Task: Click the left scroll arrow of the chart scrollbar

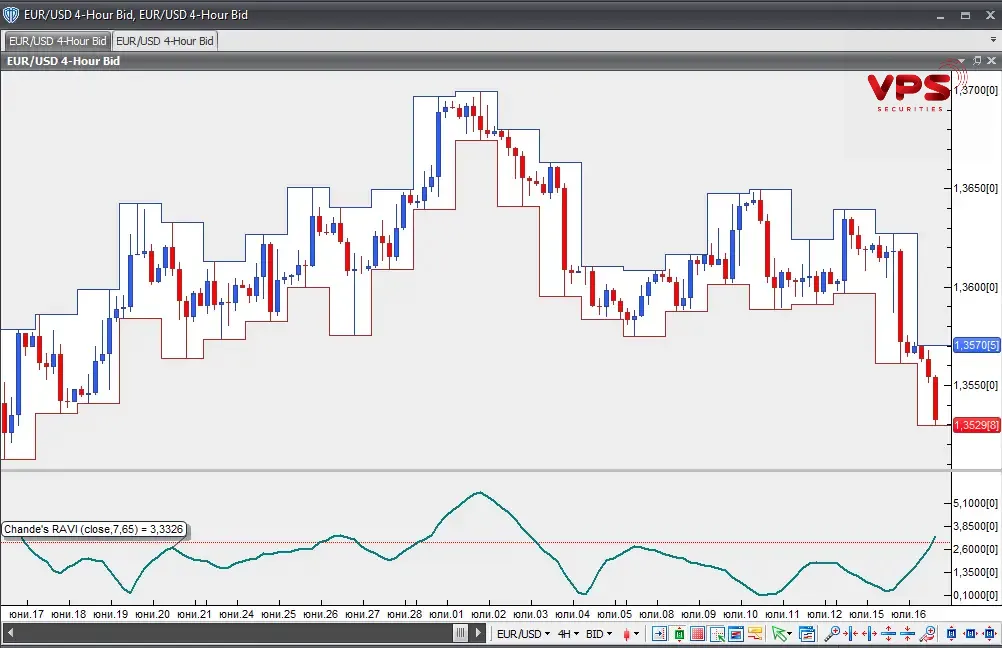Action: [x=10, y=633]
